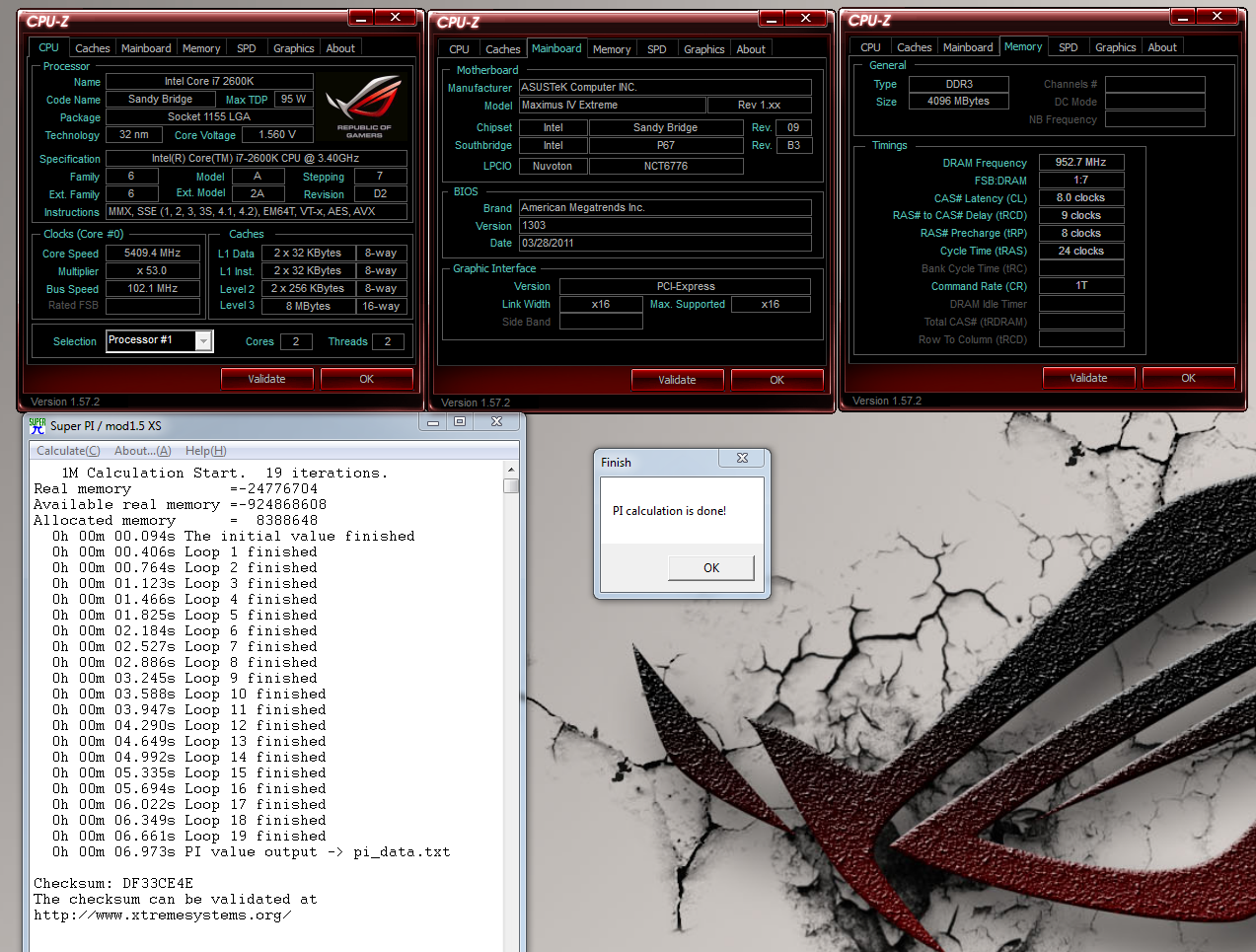This screenshot has width=1256, height=952.
Task: Click the NCT6776 LPCIO field
Action: pos(666,167)
